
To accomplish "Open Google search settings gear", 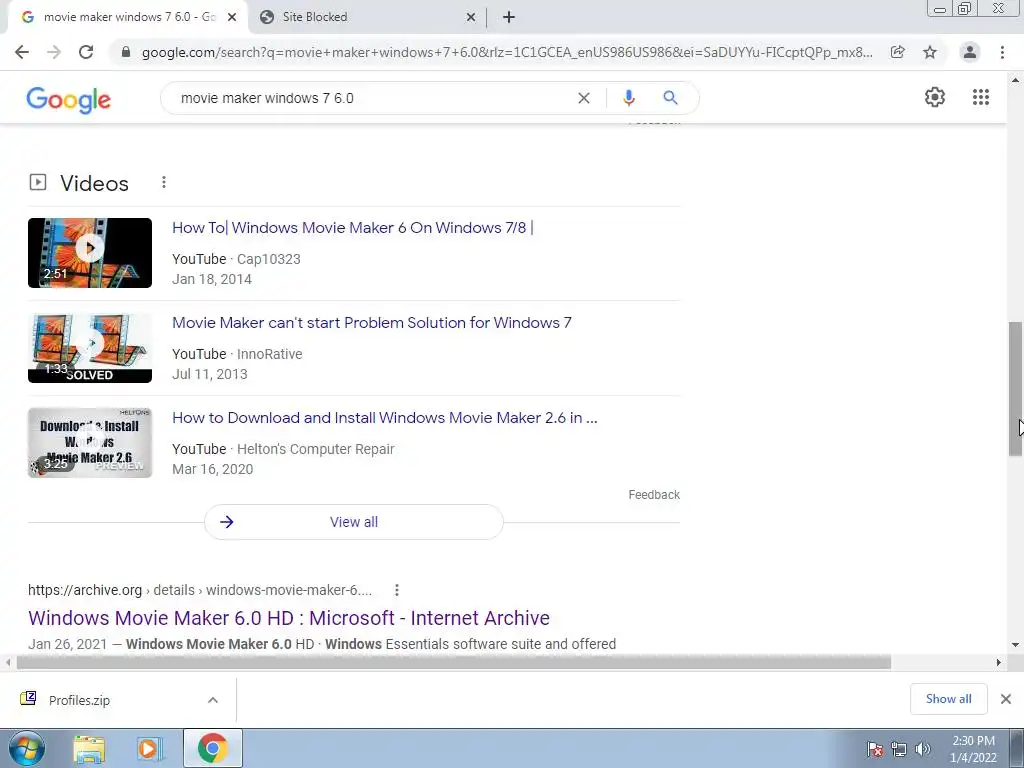I will (x=935, y=97).
